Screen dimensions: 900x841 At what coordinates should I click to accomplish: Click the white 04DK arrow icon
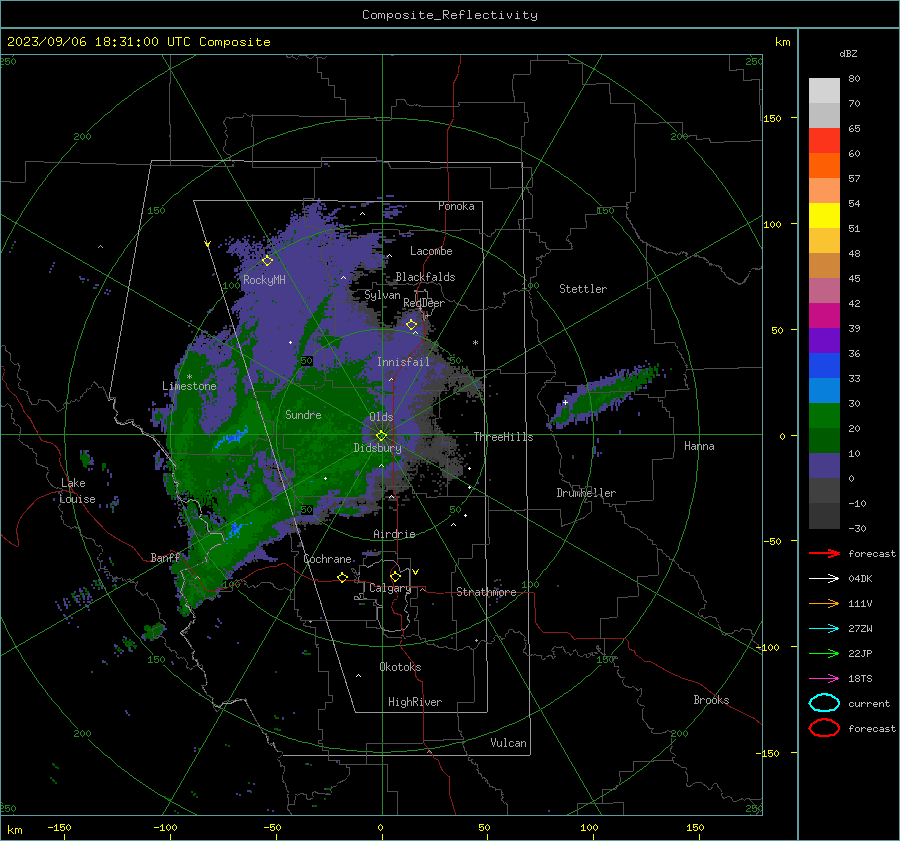coord(824,578)
